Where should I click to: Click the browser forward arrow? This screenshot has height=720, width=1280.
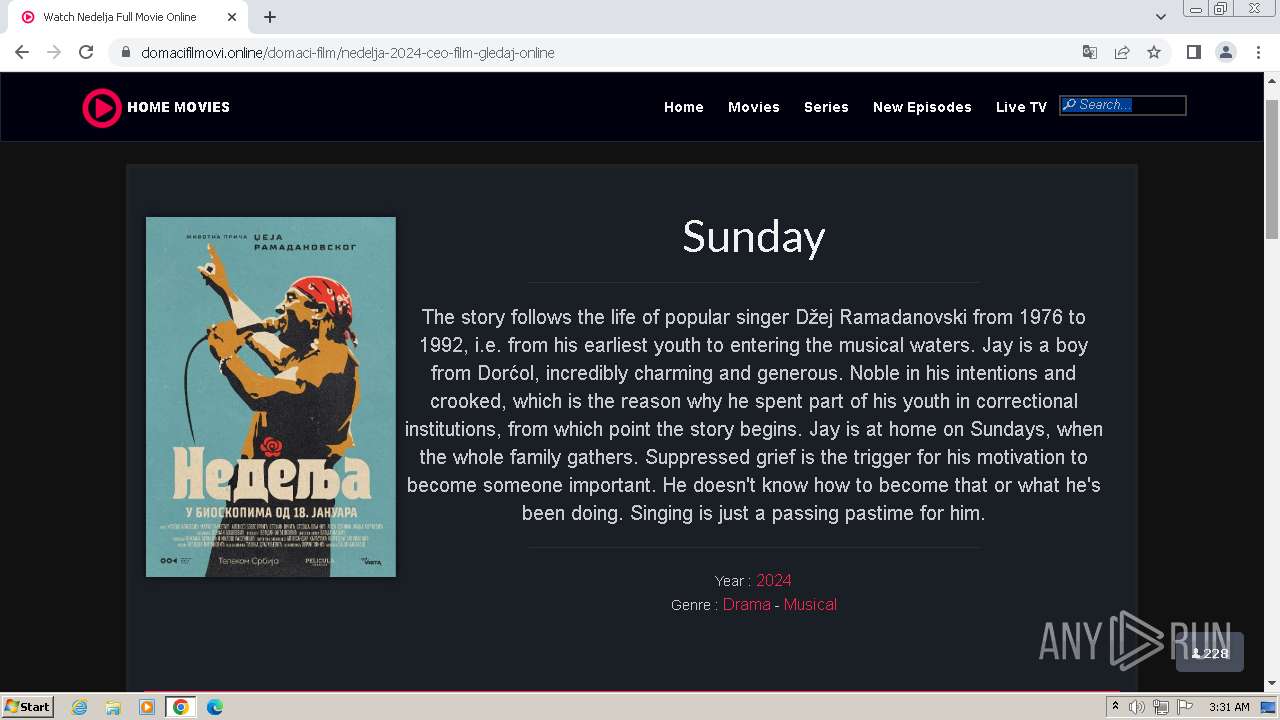54,52
